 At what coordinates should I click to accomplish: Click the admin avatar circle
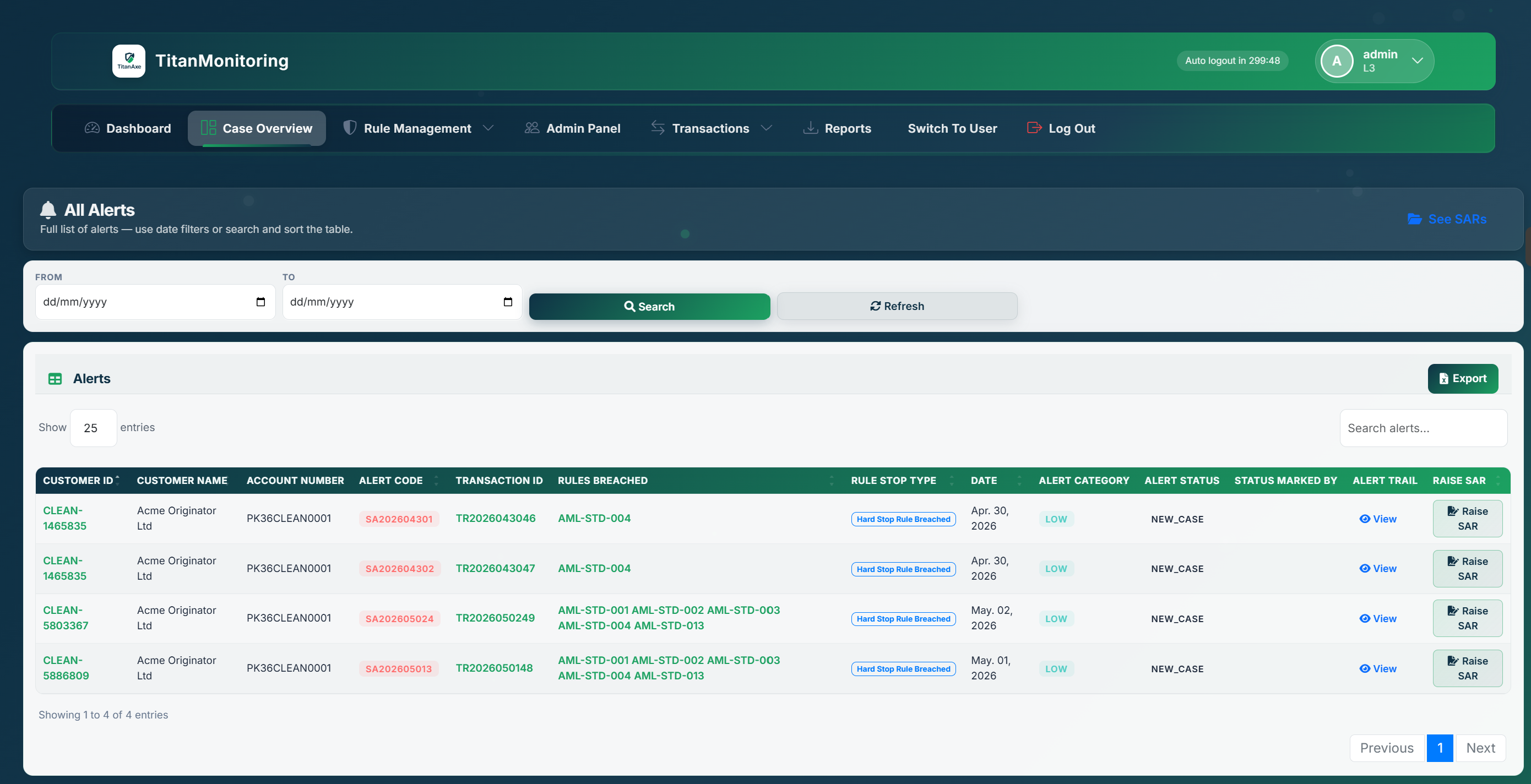(x=1337, y=61)
